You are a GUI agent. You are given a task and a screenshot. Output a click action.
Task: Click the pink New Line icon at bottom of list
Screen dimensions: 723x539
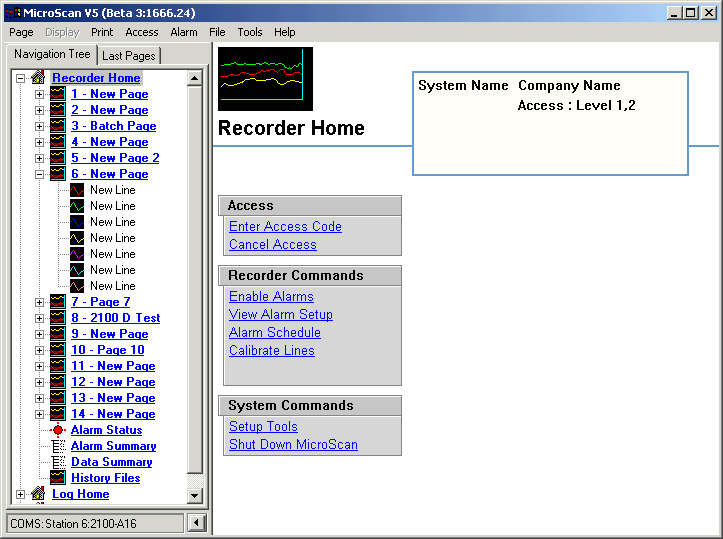tap(77, 286)
